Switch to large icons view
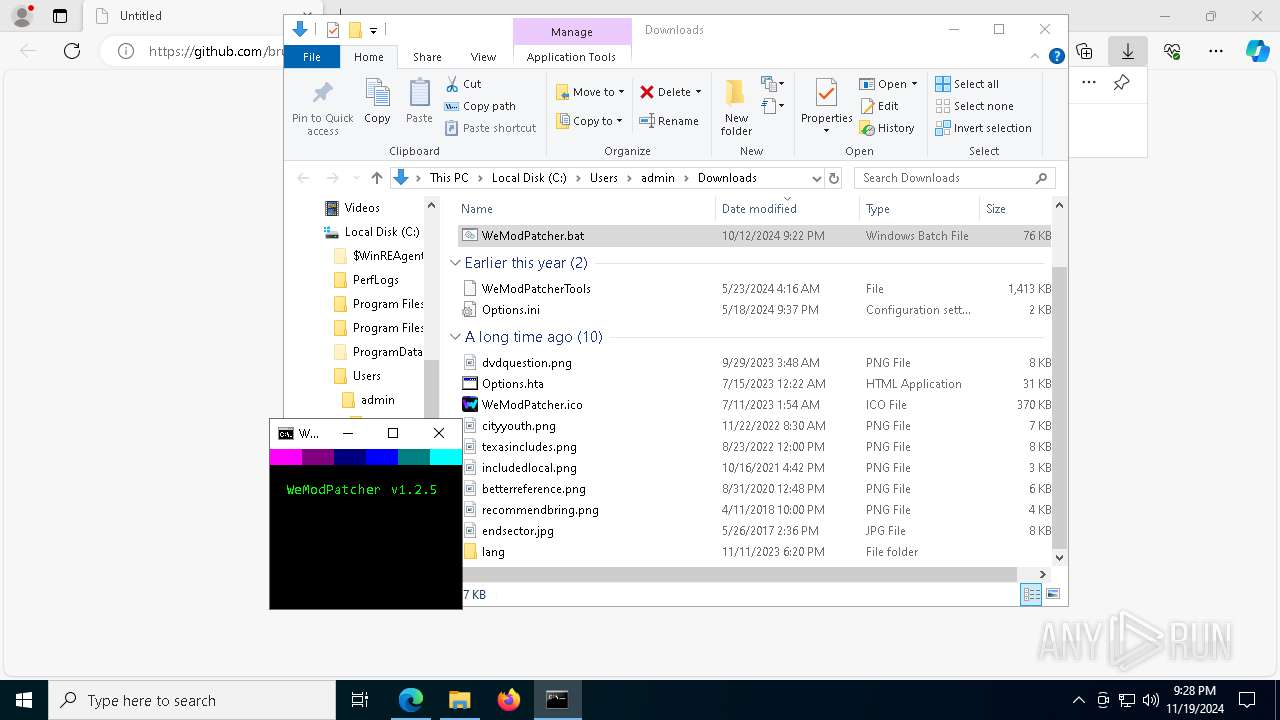The image size is (1280, 720). pyautogui.click(x=1052, y=594)
